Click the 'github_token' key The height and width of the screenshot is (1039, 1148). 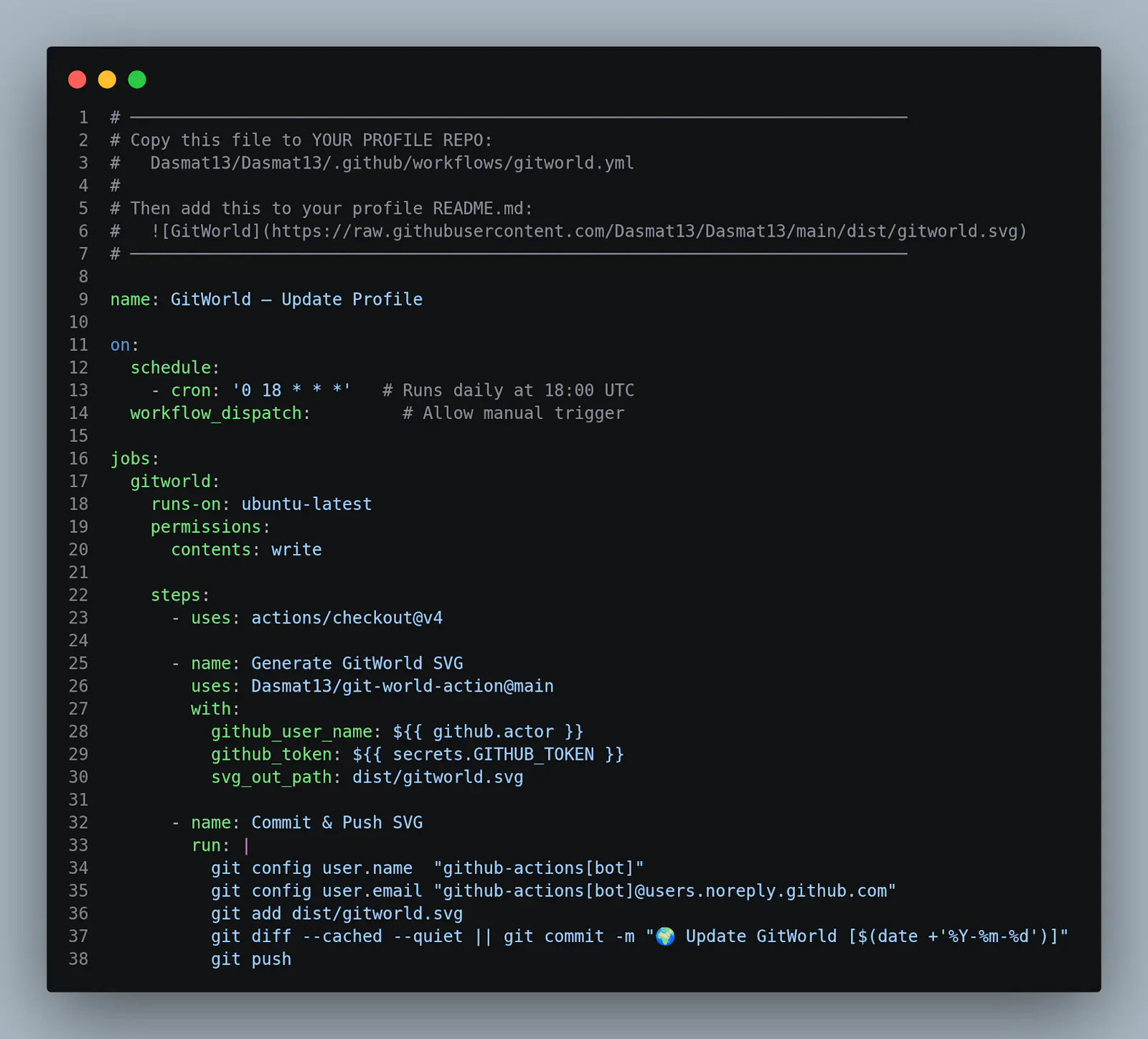(271, 754)
